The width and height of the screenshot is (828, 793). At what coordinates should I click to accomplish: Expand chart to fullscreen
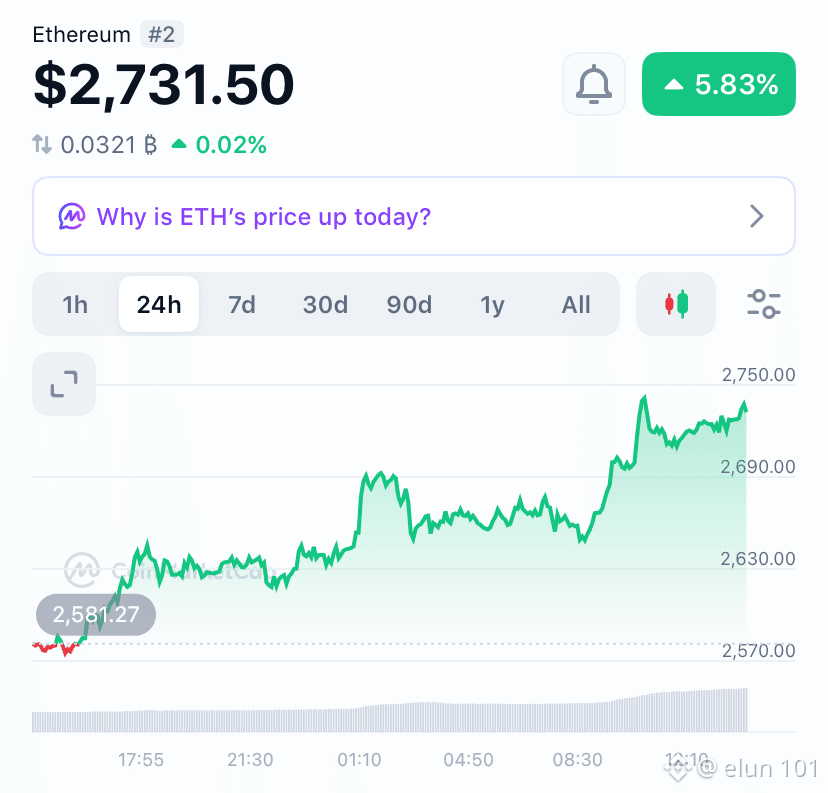tap(64, 384)
